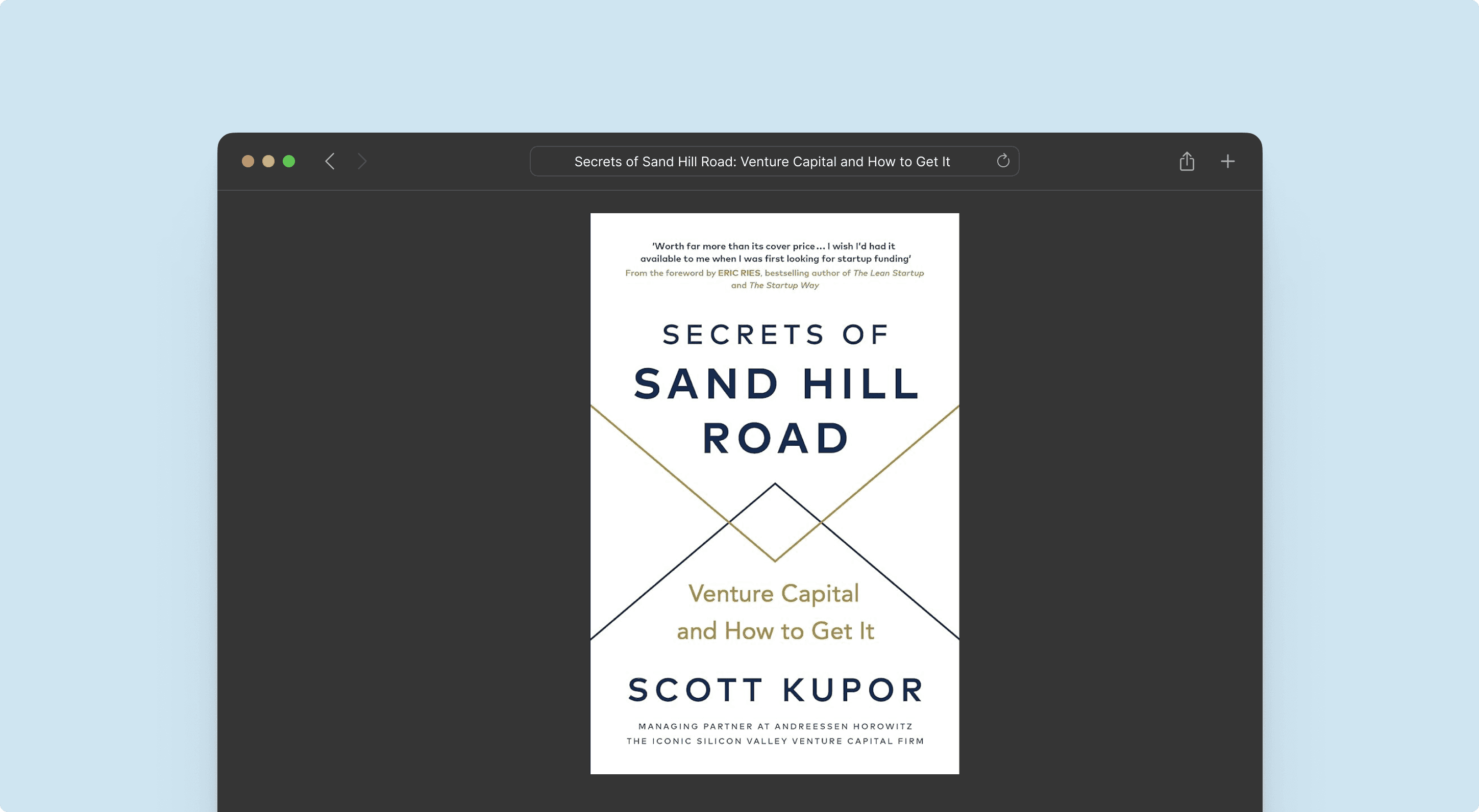Click the 'SAND HILL ROAD' title text
The height and width of the screenshot is (812, 1479).
776,411
